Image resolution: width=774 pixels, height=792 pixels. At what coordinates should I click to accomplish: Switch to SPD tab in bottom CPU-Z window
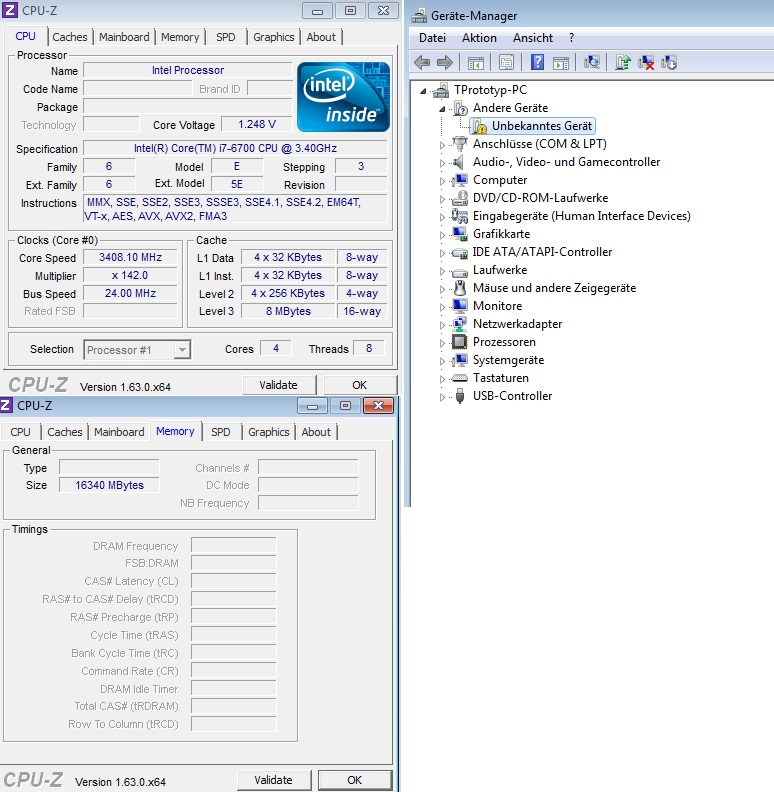tap(221, 432)
